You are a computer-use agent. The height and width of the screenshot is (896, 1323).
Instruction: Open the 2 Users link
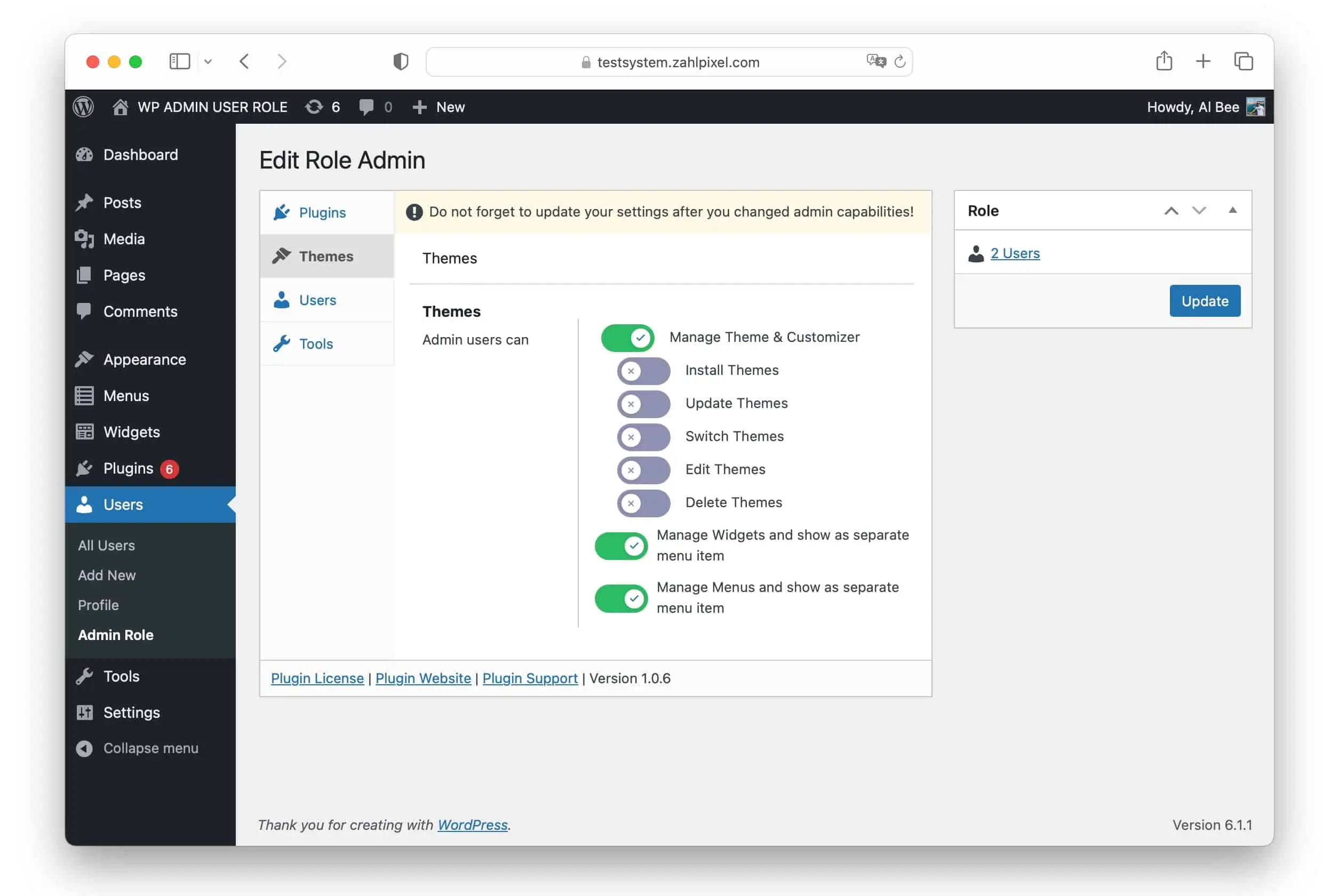click(x=1015, y=253)
